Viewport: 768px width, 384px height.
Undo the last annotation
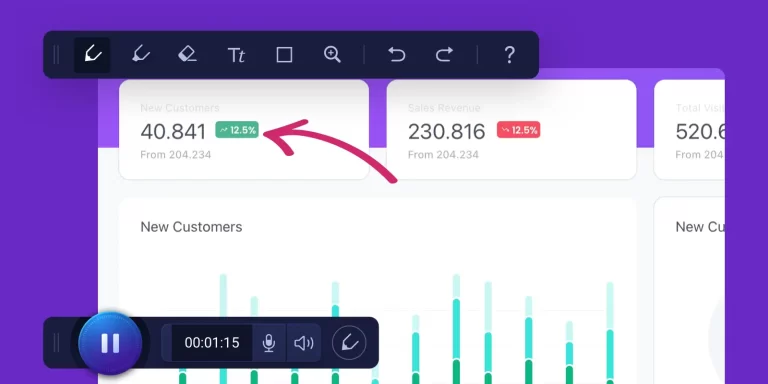click(397, 54)
